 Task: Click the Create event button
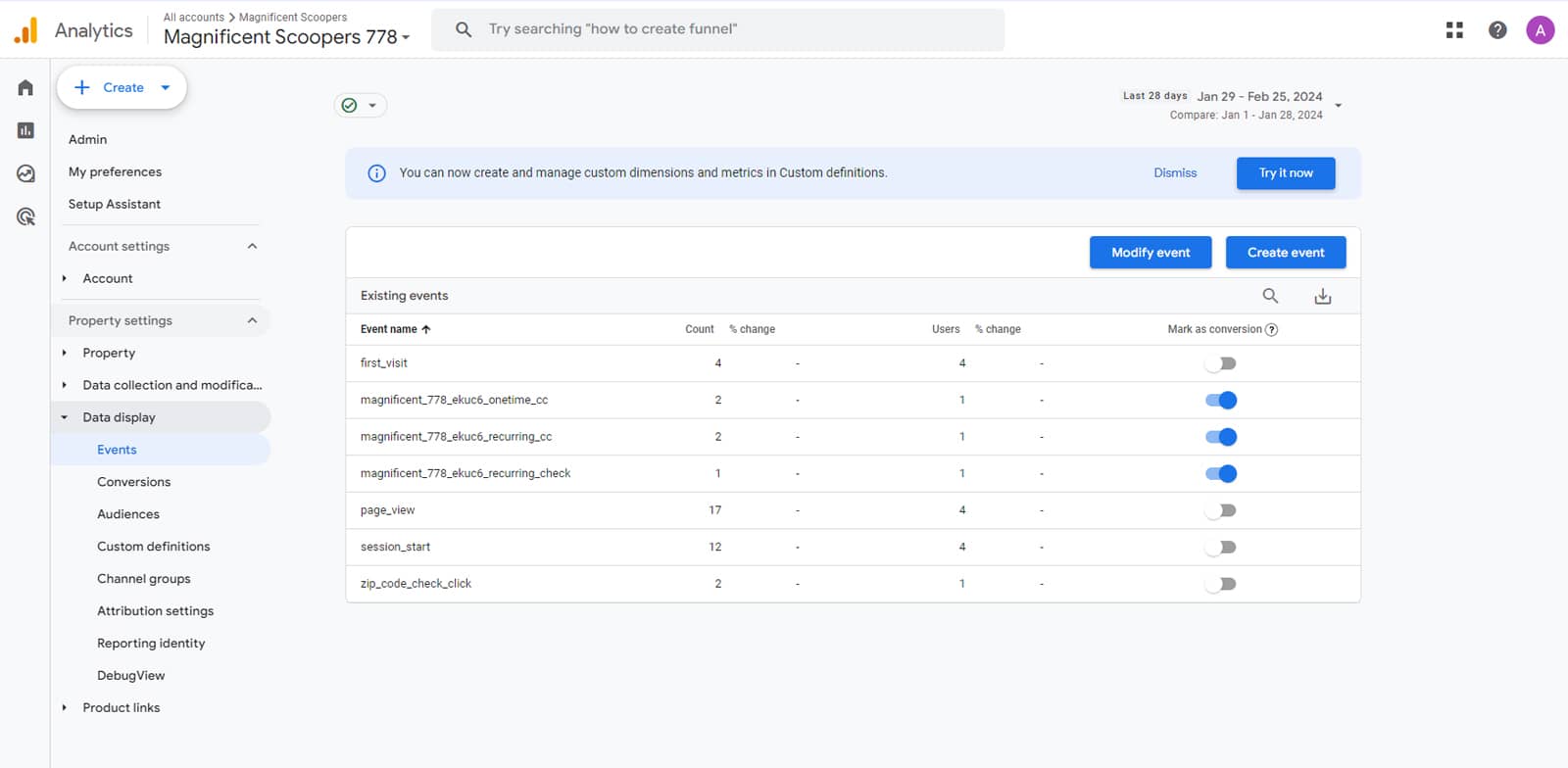[x=1285, y=253]
